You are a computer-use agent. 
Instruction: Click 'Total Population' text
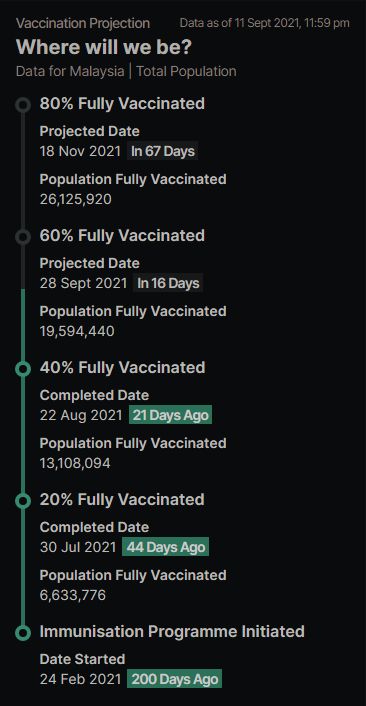coord(186,72)
